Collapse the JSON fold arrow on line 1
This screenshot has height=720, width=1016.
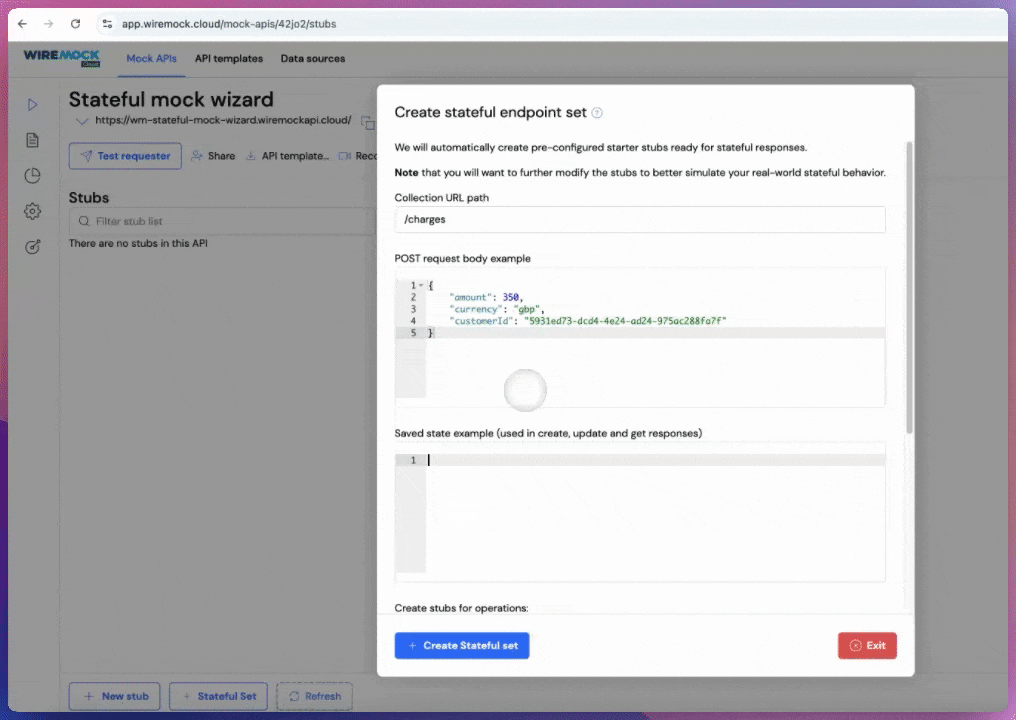coord(421,285)
